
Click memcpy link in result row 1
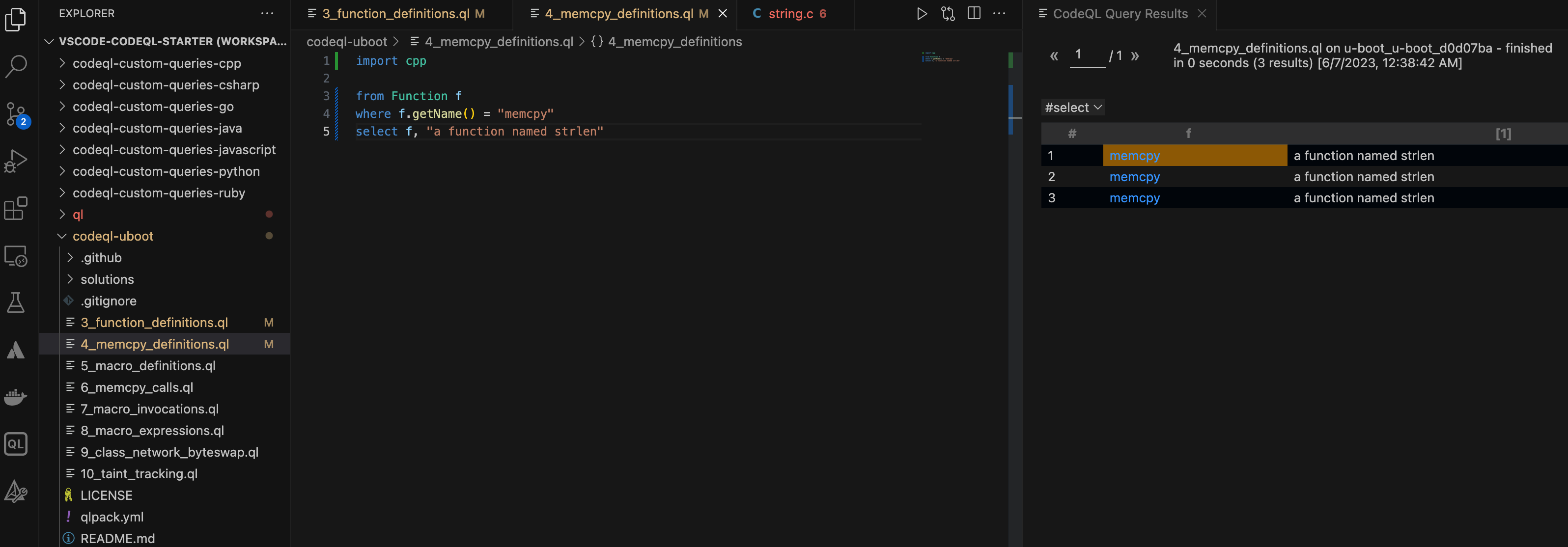pos(1135,156)
